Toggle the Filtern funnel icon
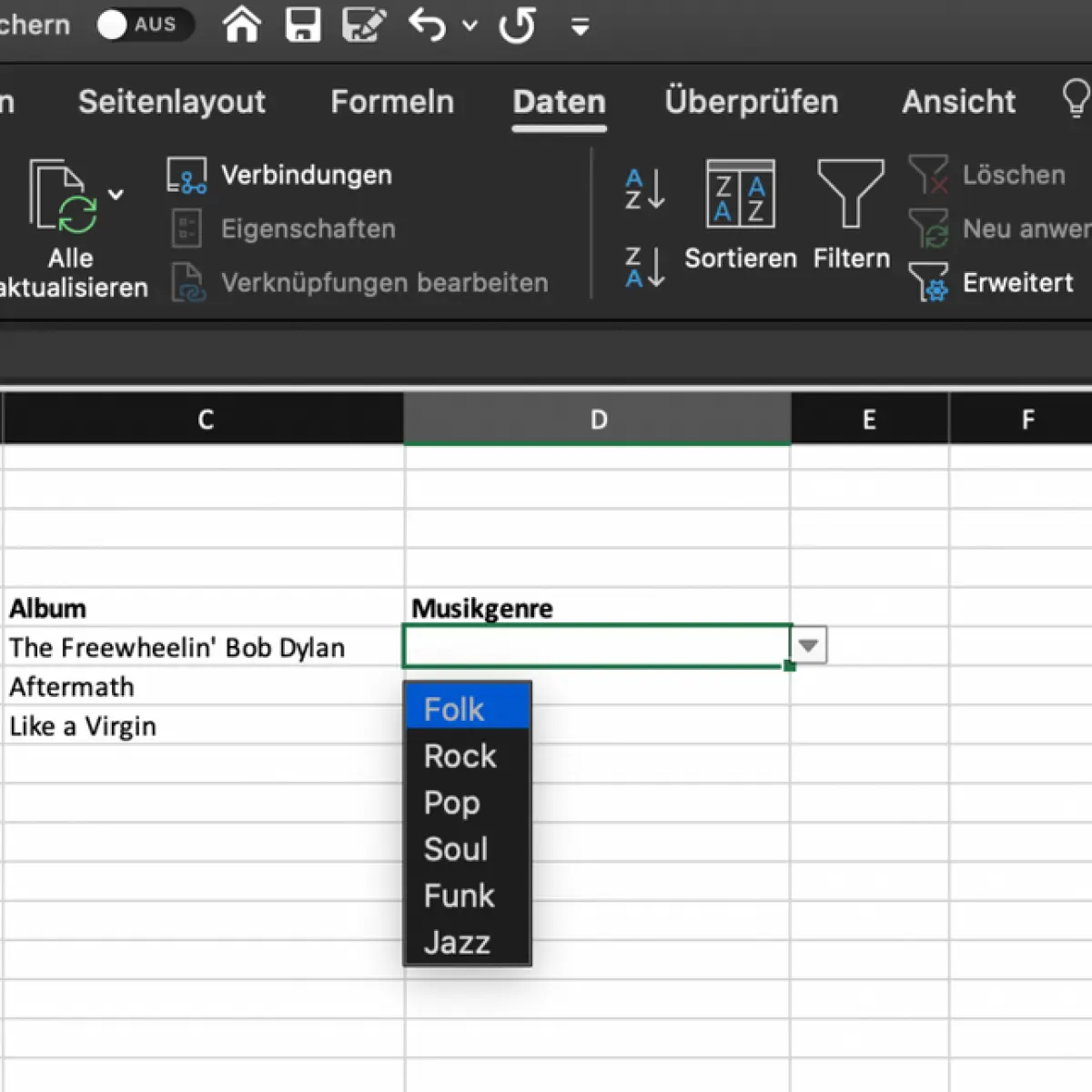 coord(851,194)
